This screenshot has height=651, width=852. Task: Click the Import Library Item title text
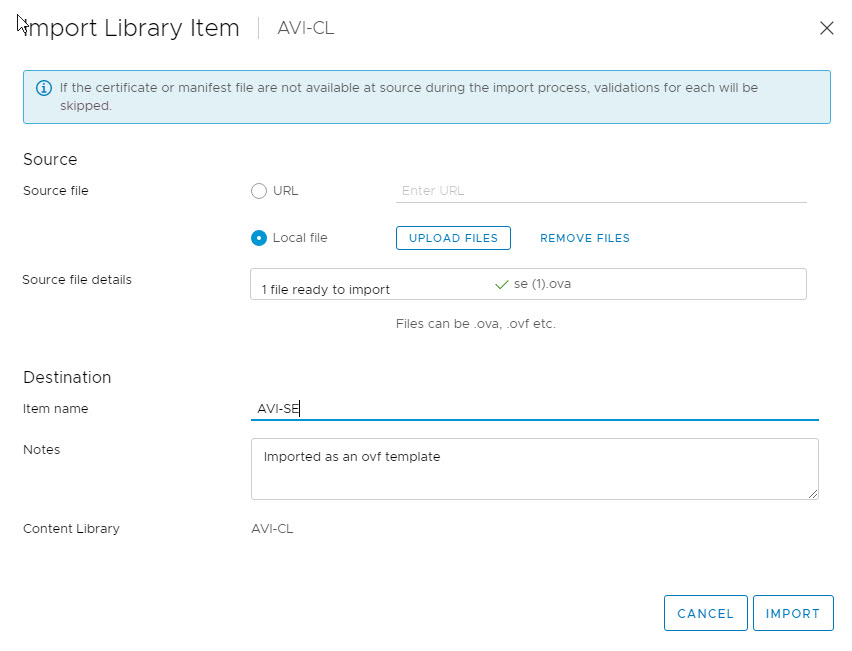pos(132,28)
